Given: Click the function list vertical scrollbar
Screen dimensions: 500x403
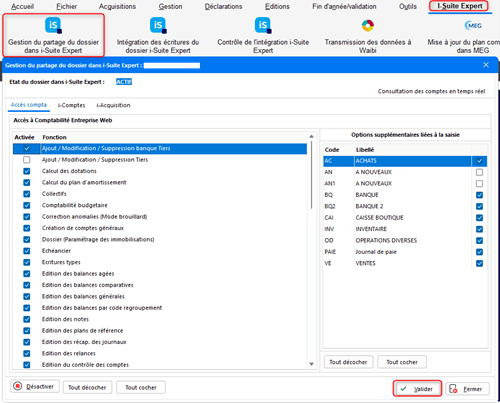Looking at the screenshot, I should [311, 174].
